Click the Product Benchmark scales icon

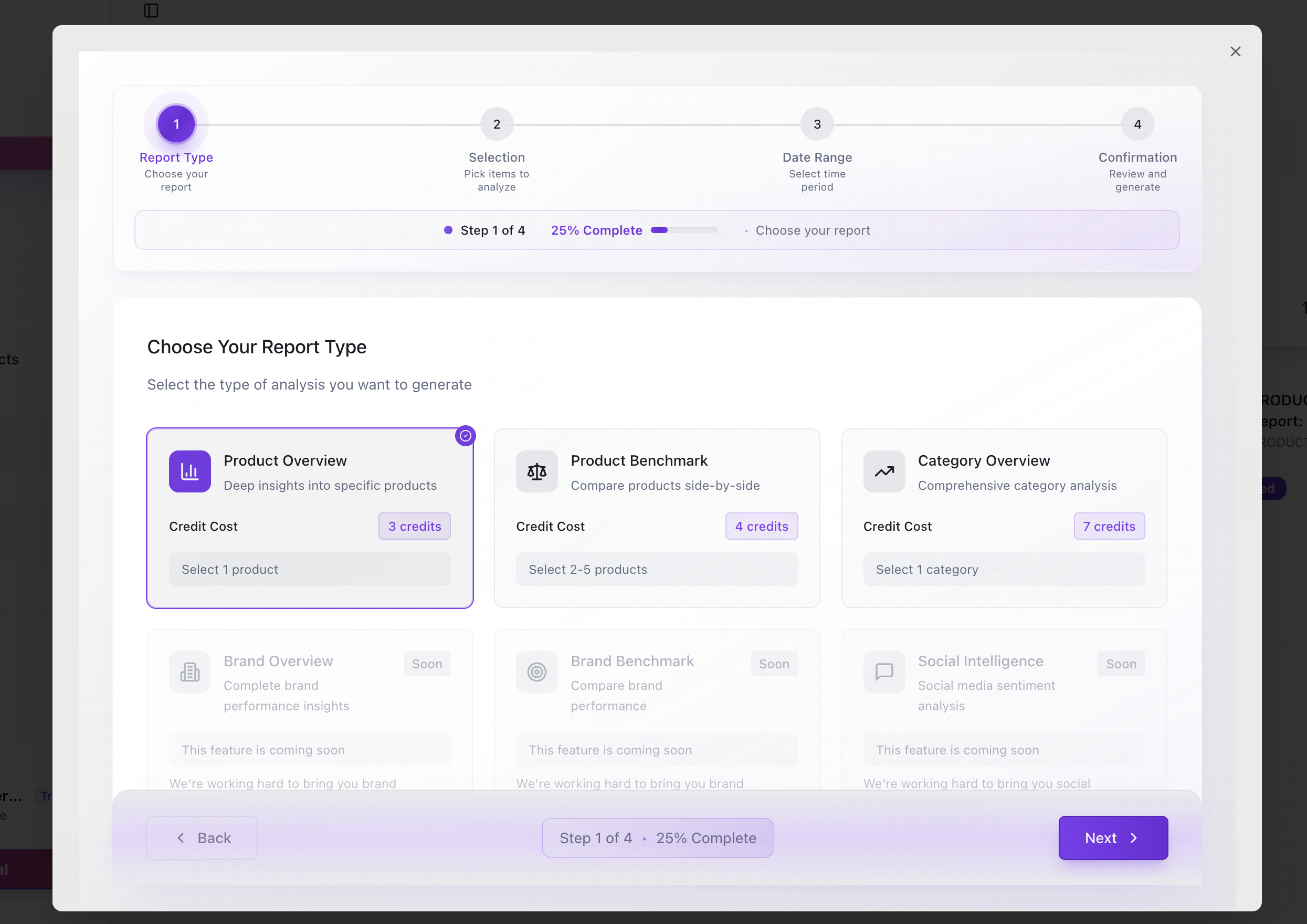[537, 471]
